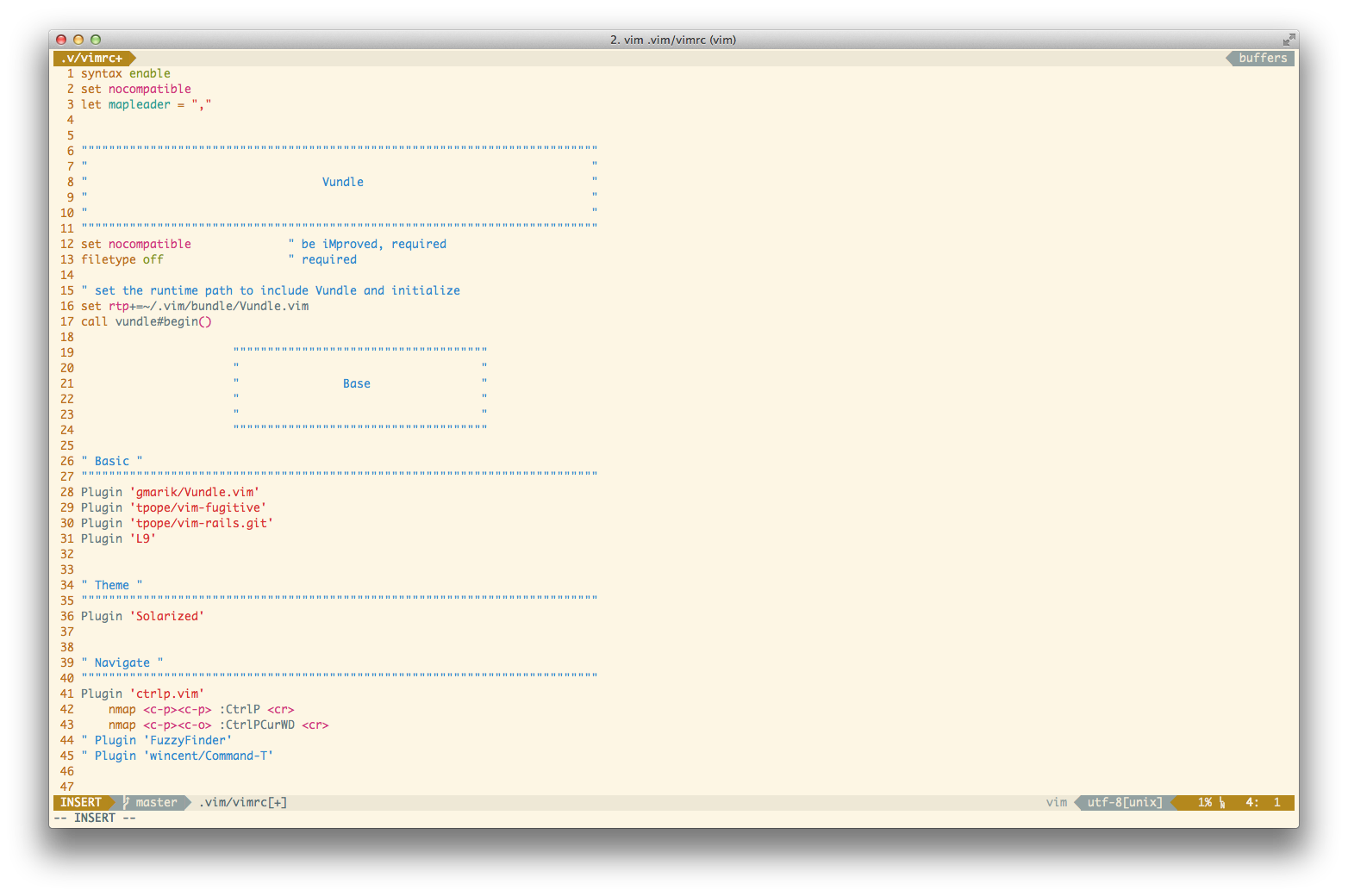This screenshot has width=1348, height=896.
Task: Click 'set nocompatible' on line 12
Action: tap(136, 244)
